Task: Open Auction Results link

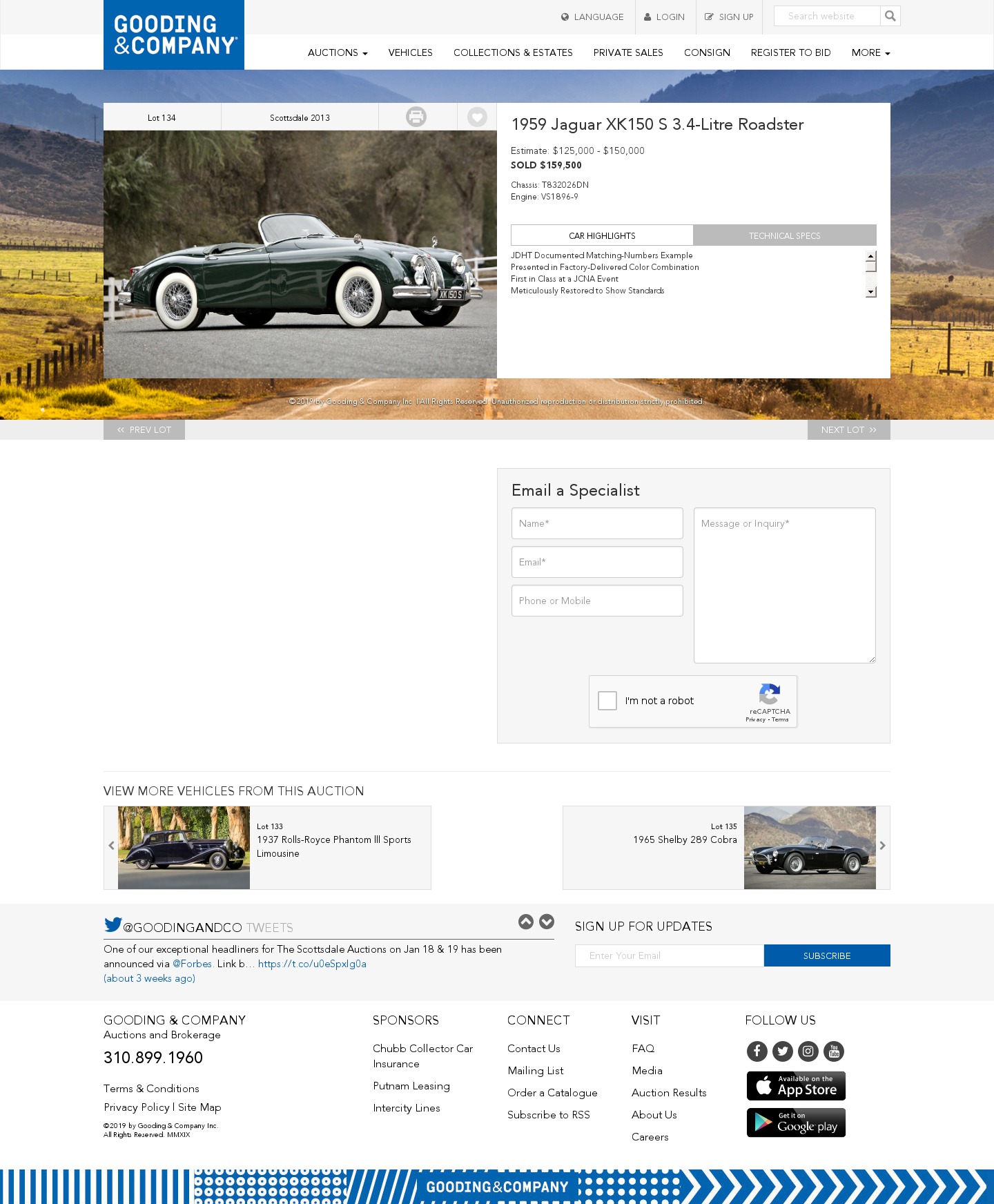Action: 669,1093
